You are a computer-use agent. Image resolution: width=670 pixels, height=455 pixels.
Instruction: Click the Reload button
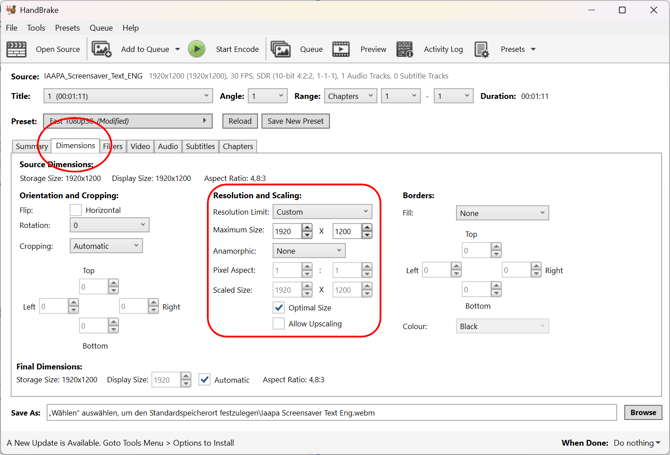point(240,121)
